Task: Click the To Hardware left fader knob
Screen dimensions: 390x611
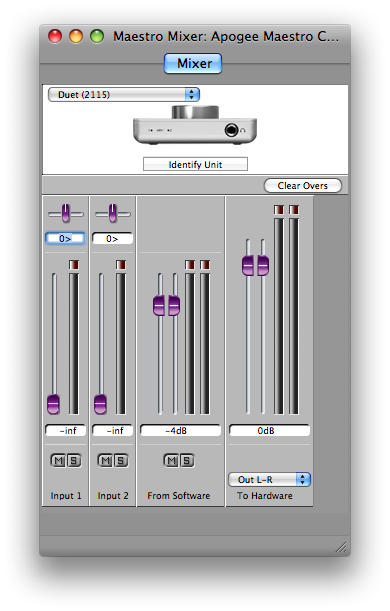Action: point(248,266)
